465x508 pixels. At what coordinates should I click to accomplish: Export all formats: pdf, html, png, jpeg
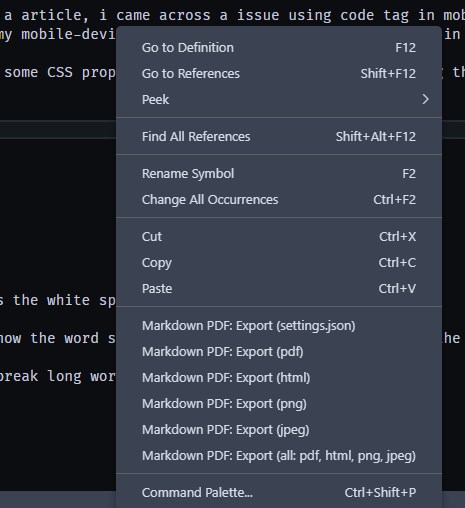click(x=279, y=456)
